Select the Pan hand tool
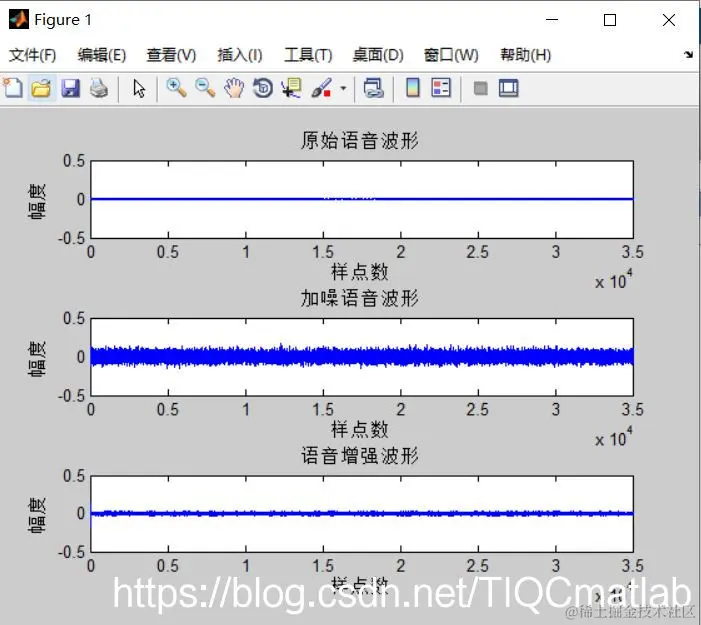 234,88
